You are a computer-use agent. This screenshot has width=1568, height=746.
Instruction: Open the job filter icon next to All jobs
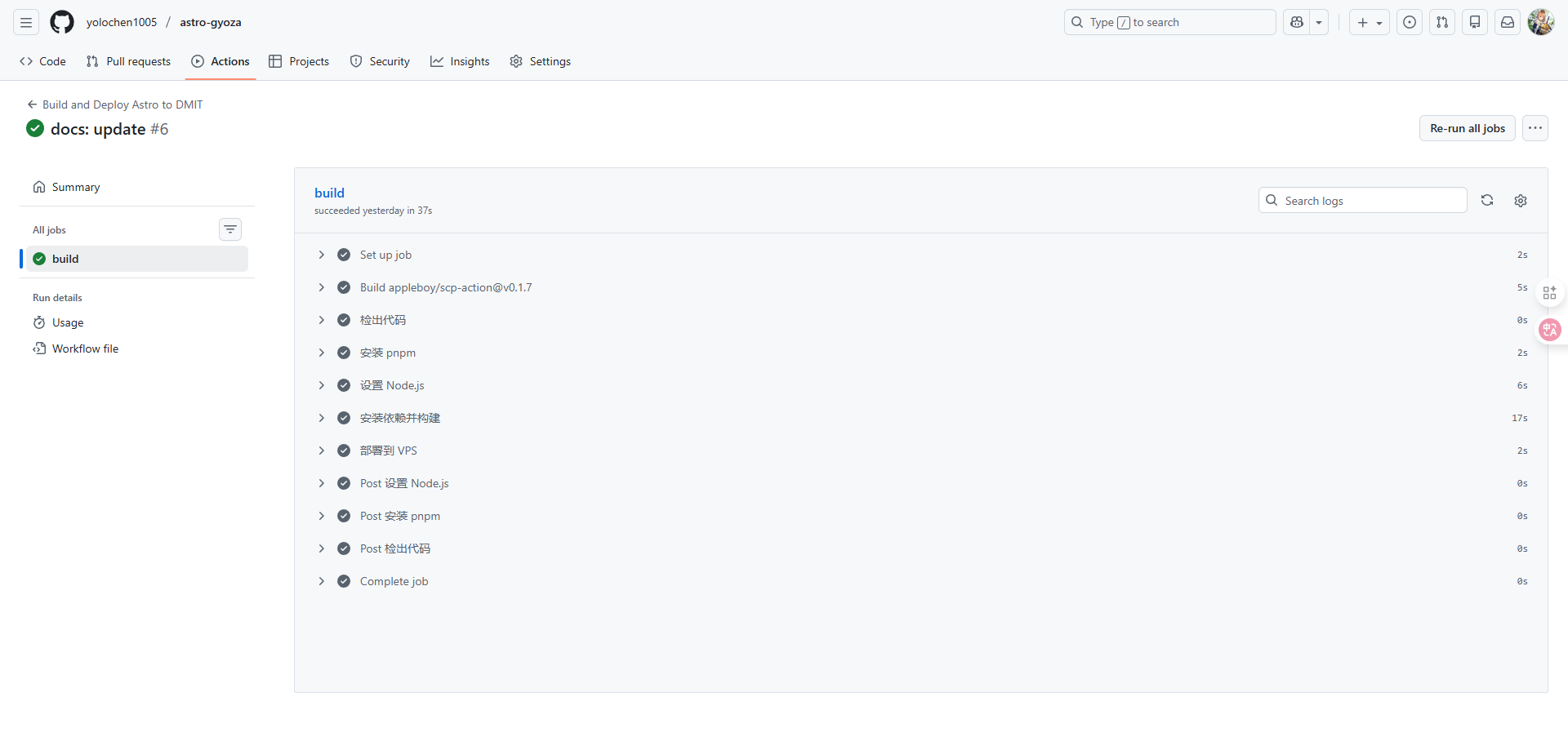point(230,229)
